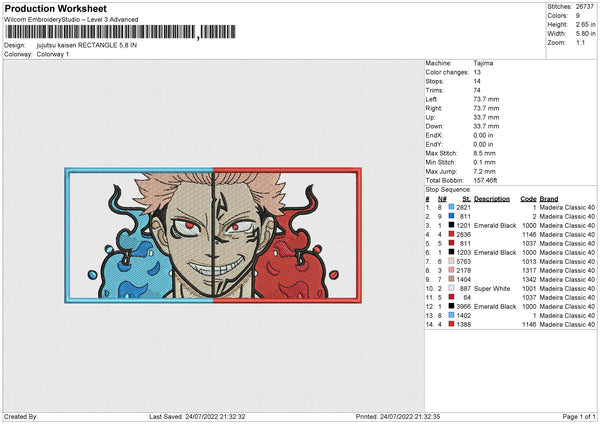
Task: Click the 'EndX:' label
Action: coord(434,135)
